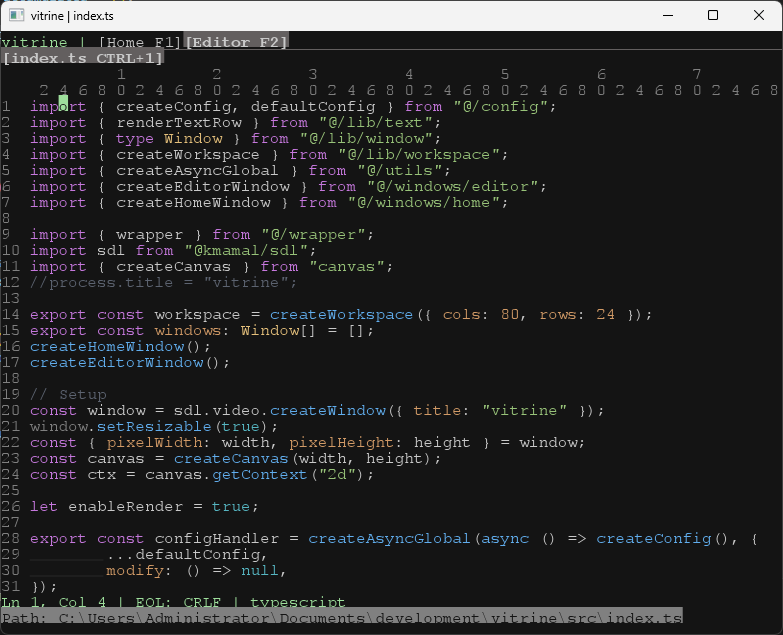Click the string "@/windows/editor"
Image resolution: width=783 pixels, height=635 pixels.
pyautogui.click(x=452, y=186)
